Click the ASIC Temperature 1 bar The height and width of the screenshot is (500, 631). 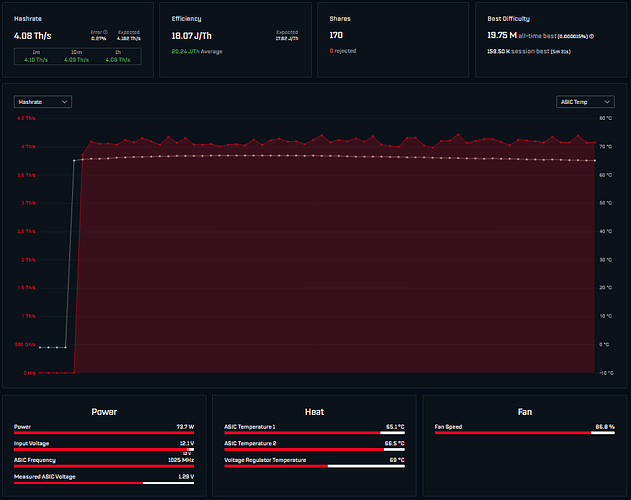[314, 433]
